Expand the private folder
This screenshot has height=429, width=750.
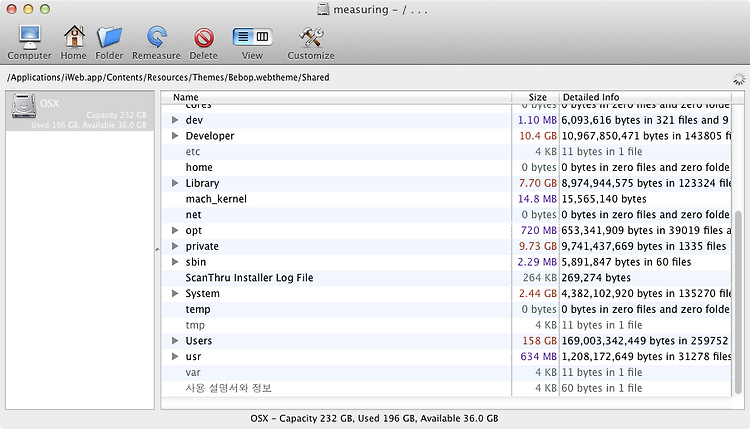coord(175,246)
